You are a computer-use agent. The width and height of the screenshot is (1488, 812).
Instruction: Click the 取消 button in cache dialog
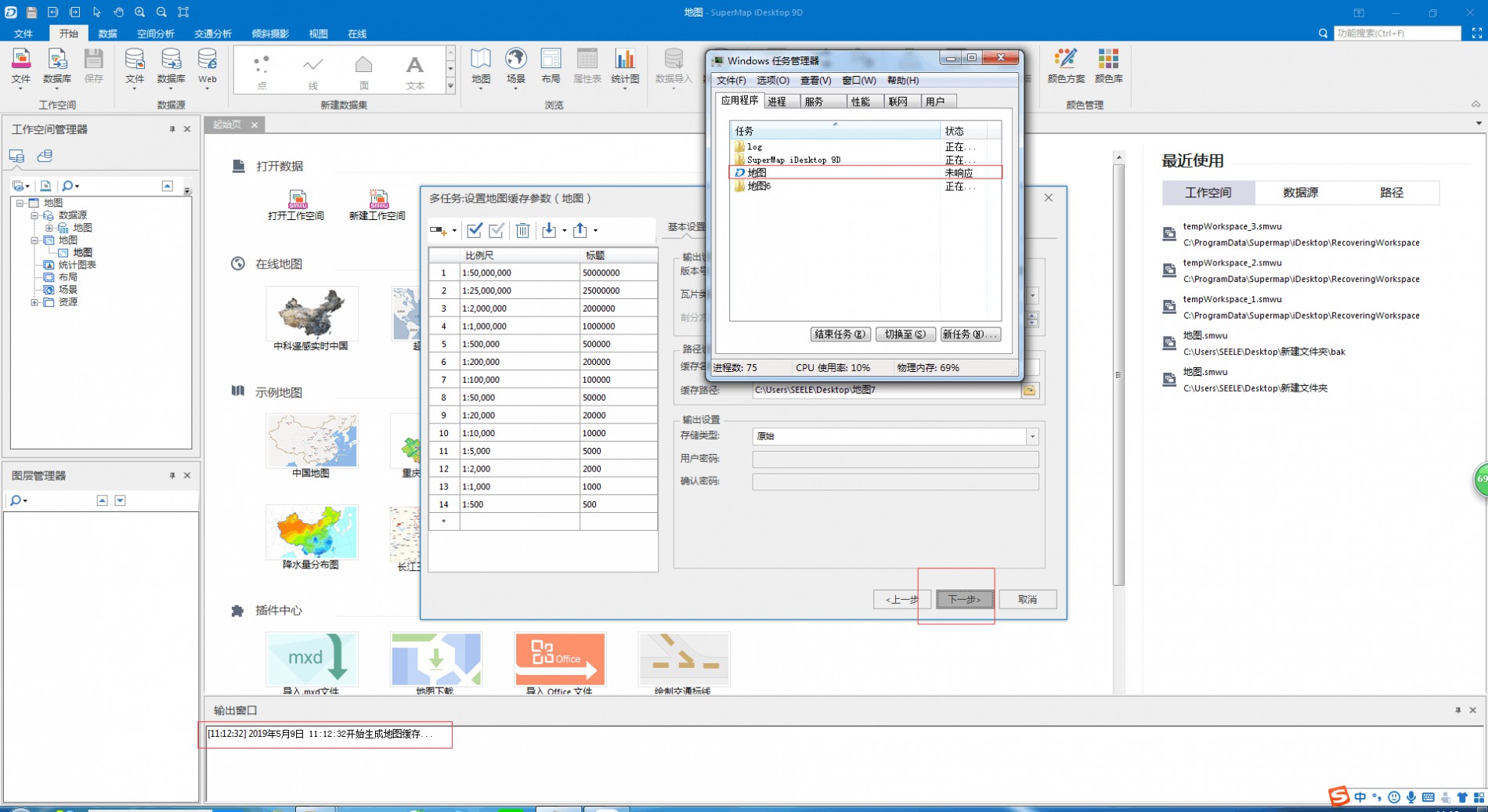(x=1028, y=600)
